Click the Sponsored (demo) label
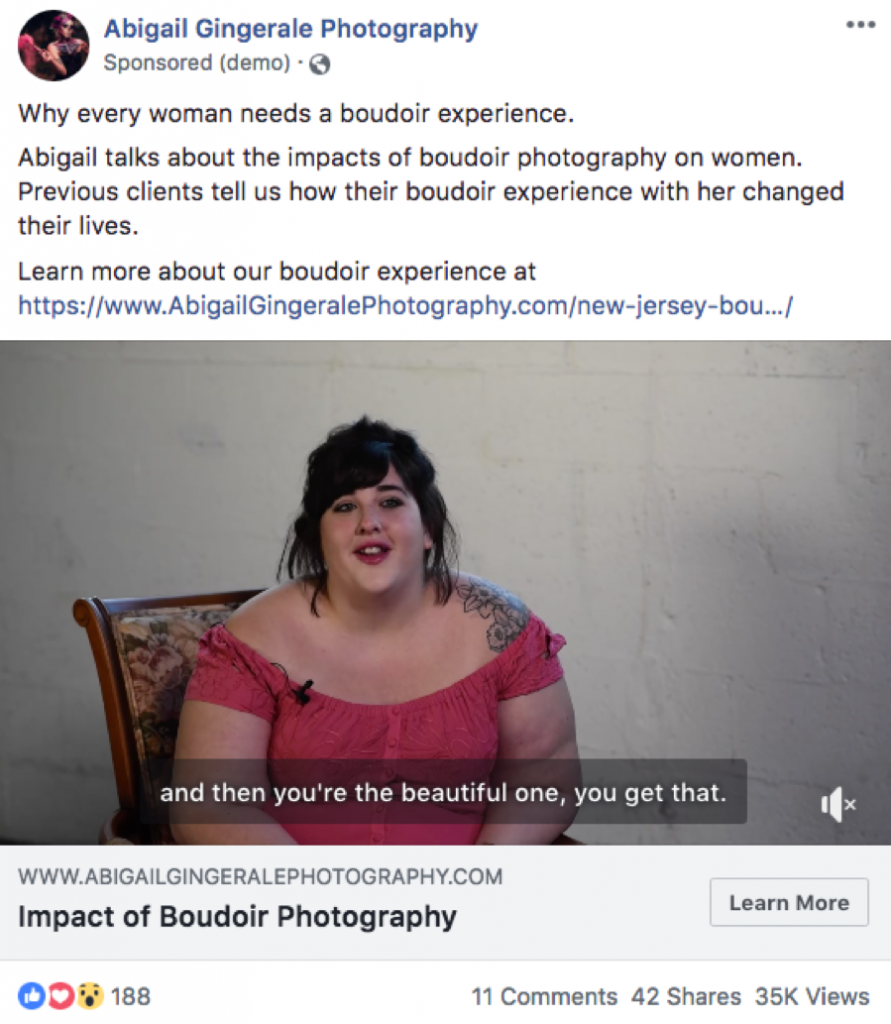The width and height of the screenshot is (891, 1024). (x=197, y=63)
